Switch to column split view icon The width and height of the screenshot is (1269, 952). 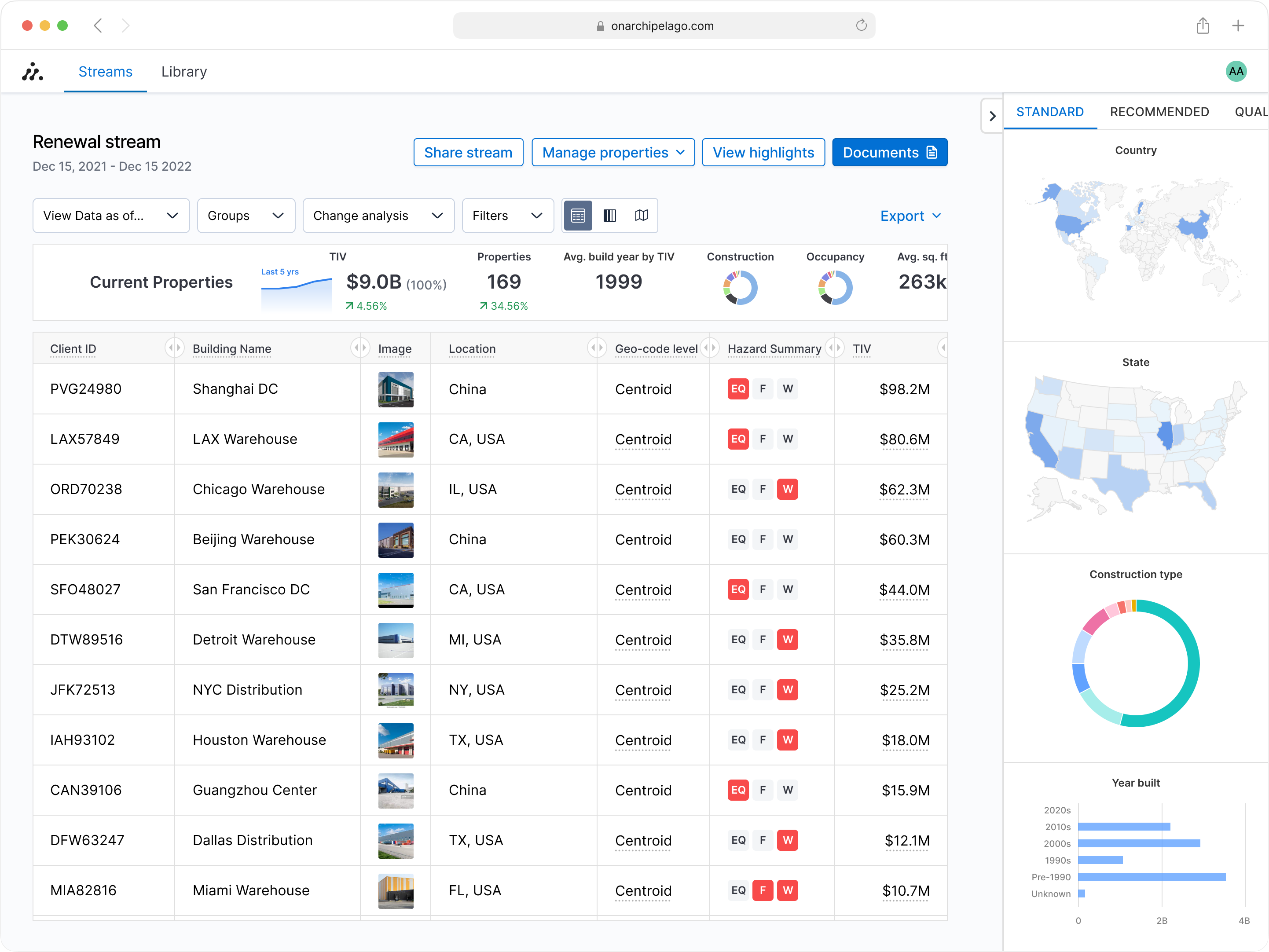610,216
